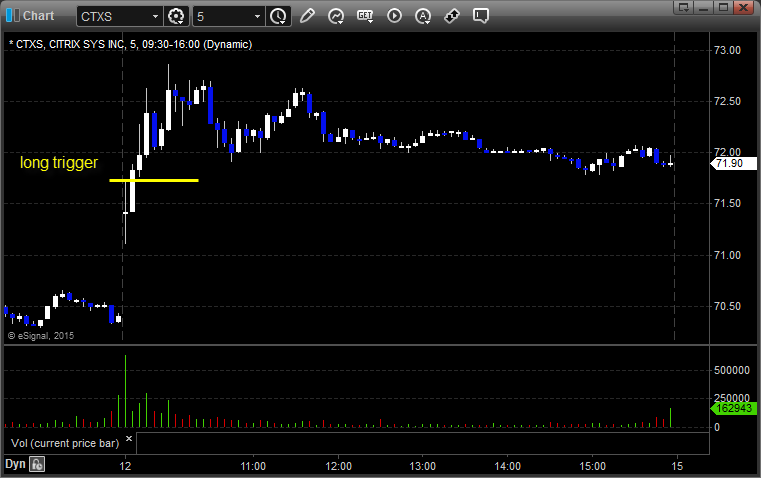This screenshot has height=478, width=761.
Task: Click the 'Vol (current price bar)' label
Action: [x=65, y=443]
